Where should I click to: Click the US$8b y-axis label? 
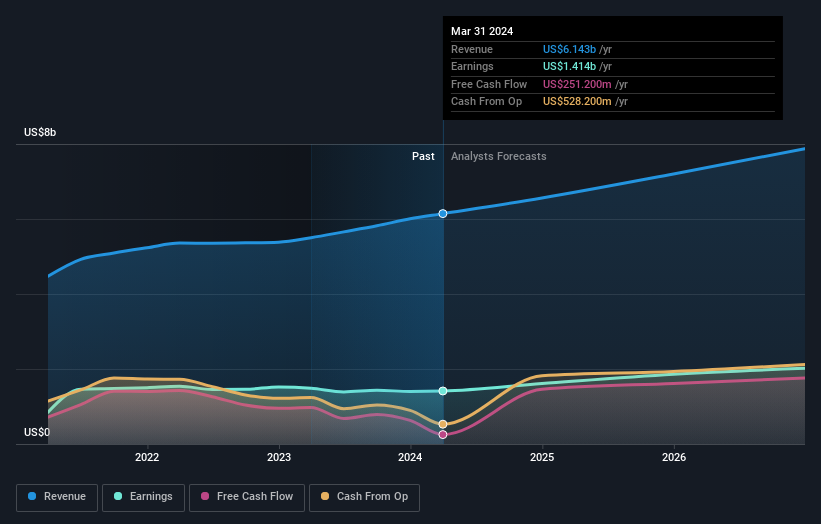[x=40, y=132]
